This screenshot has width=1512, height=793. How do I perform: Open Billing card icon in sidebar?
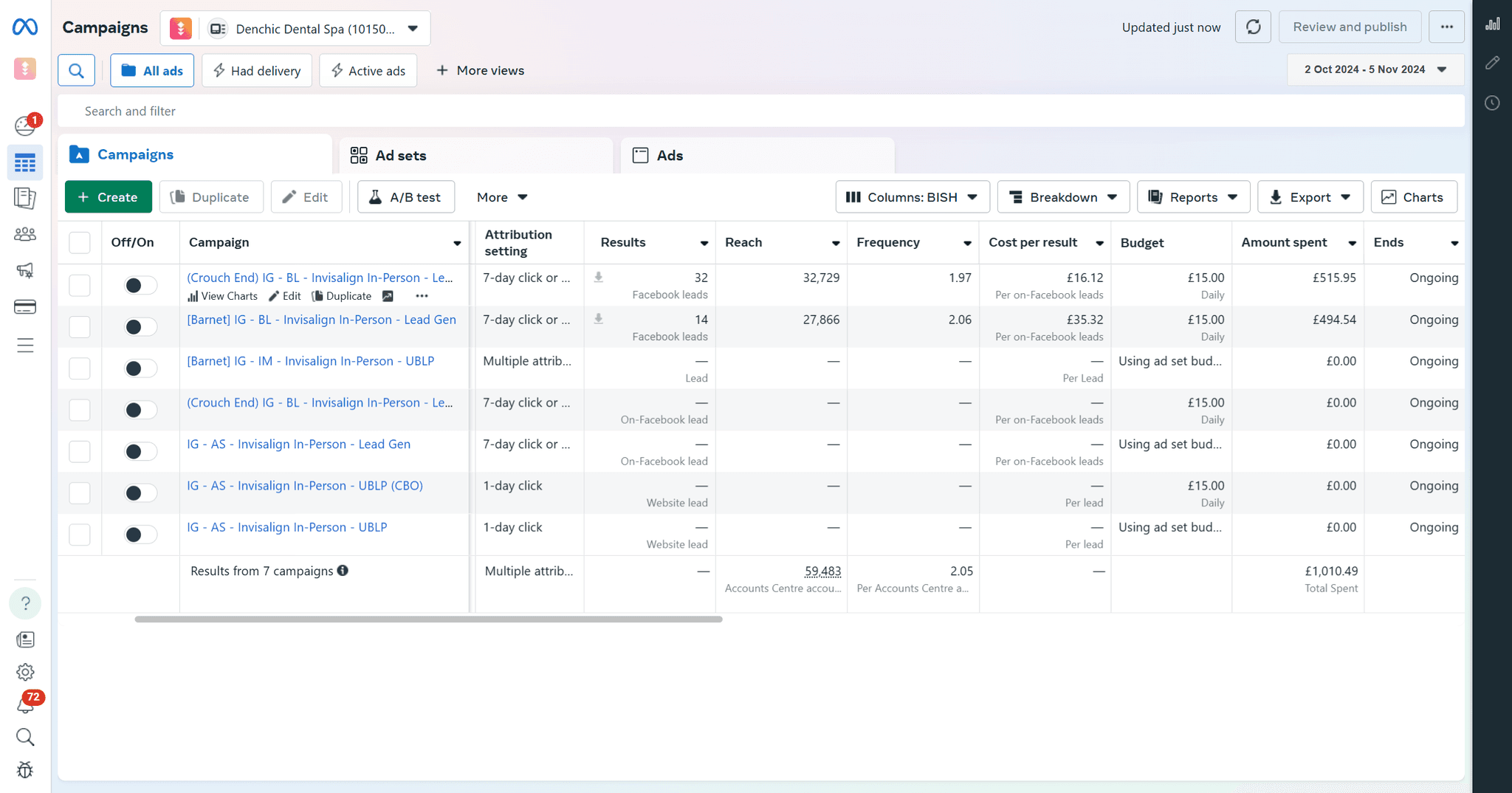point(25,307)
